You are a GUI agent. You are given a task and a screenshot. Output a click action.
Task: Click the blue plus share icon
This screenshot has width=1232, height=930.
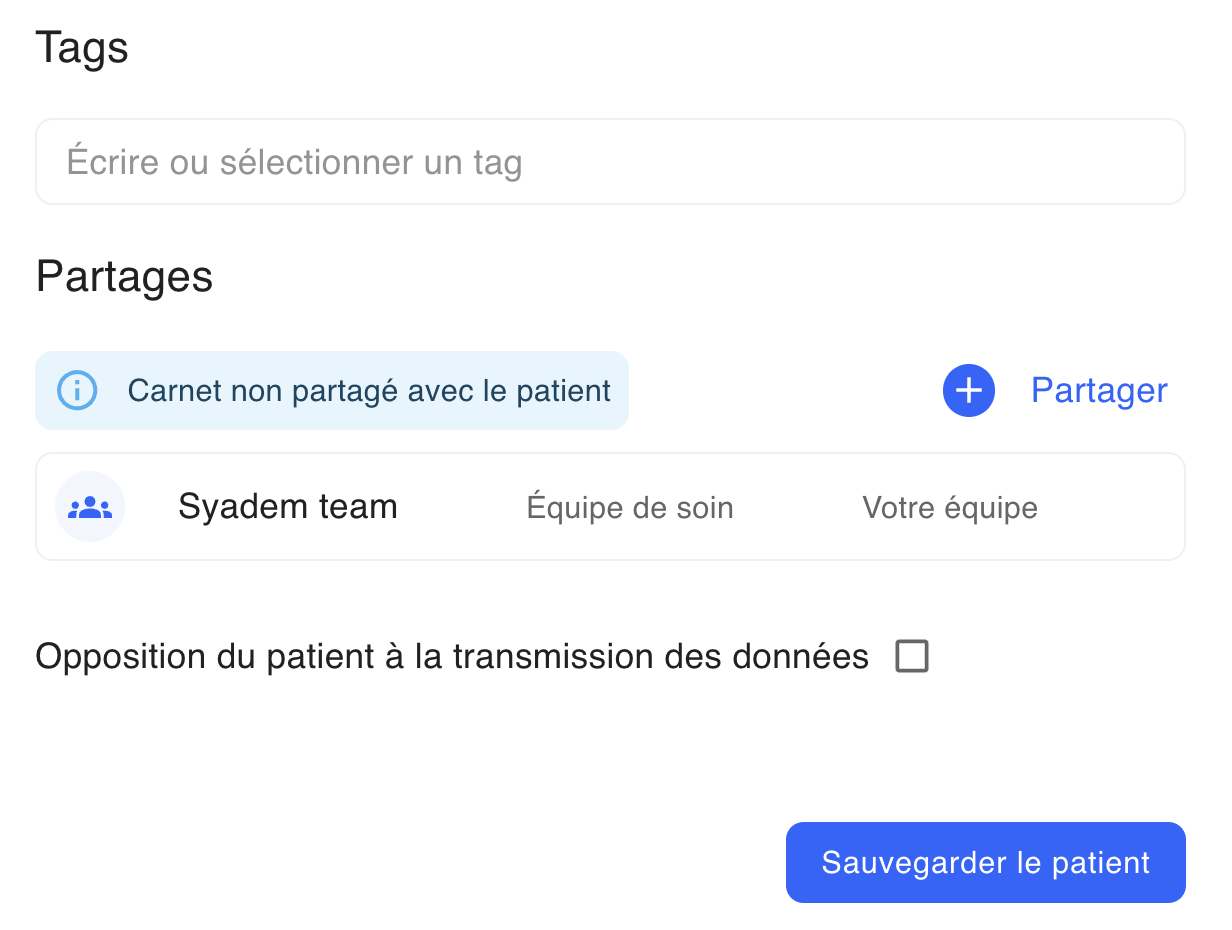968,391
